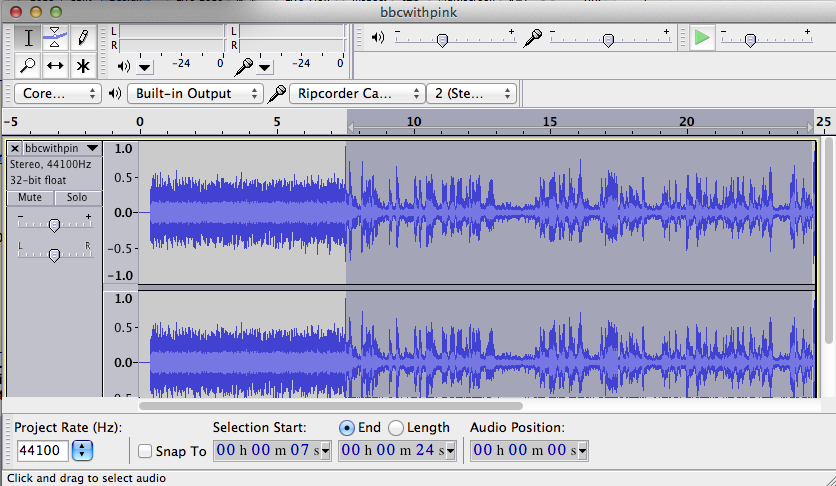The width and height of the screenshot is (836, 486).
Task: Click the Project Rate stepper arrows
Action: point(82,451)
